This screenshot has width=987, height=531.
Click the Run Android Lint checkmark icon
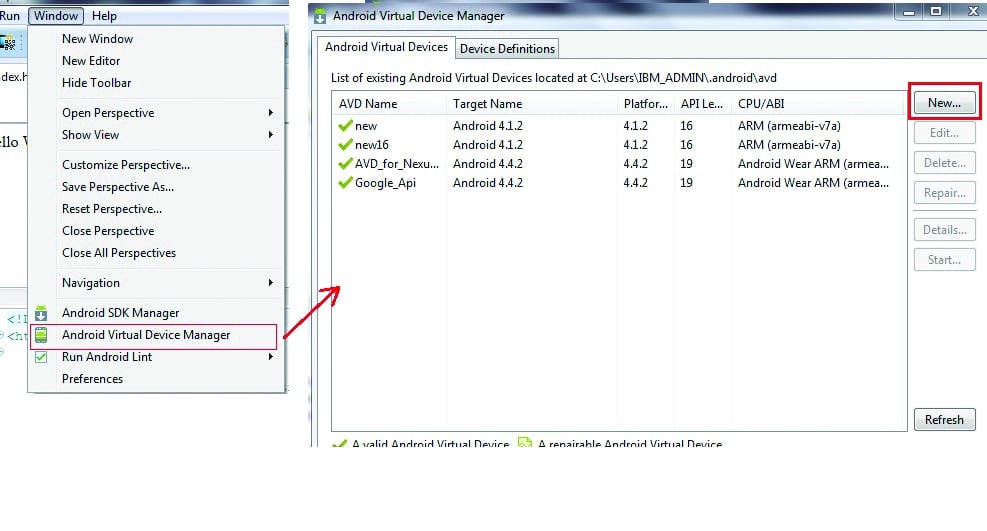pyautogui.click(x=41, y=357)
